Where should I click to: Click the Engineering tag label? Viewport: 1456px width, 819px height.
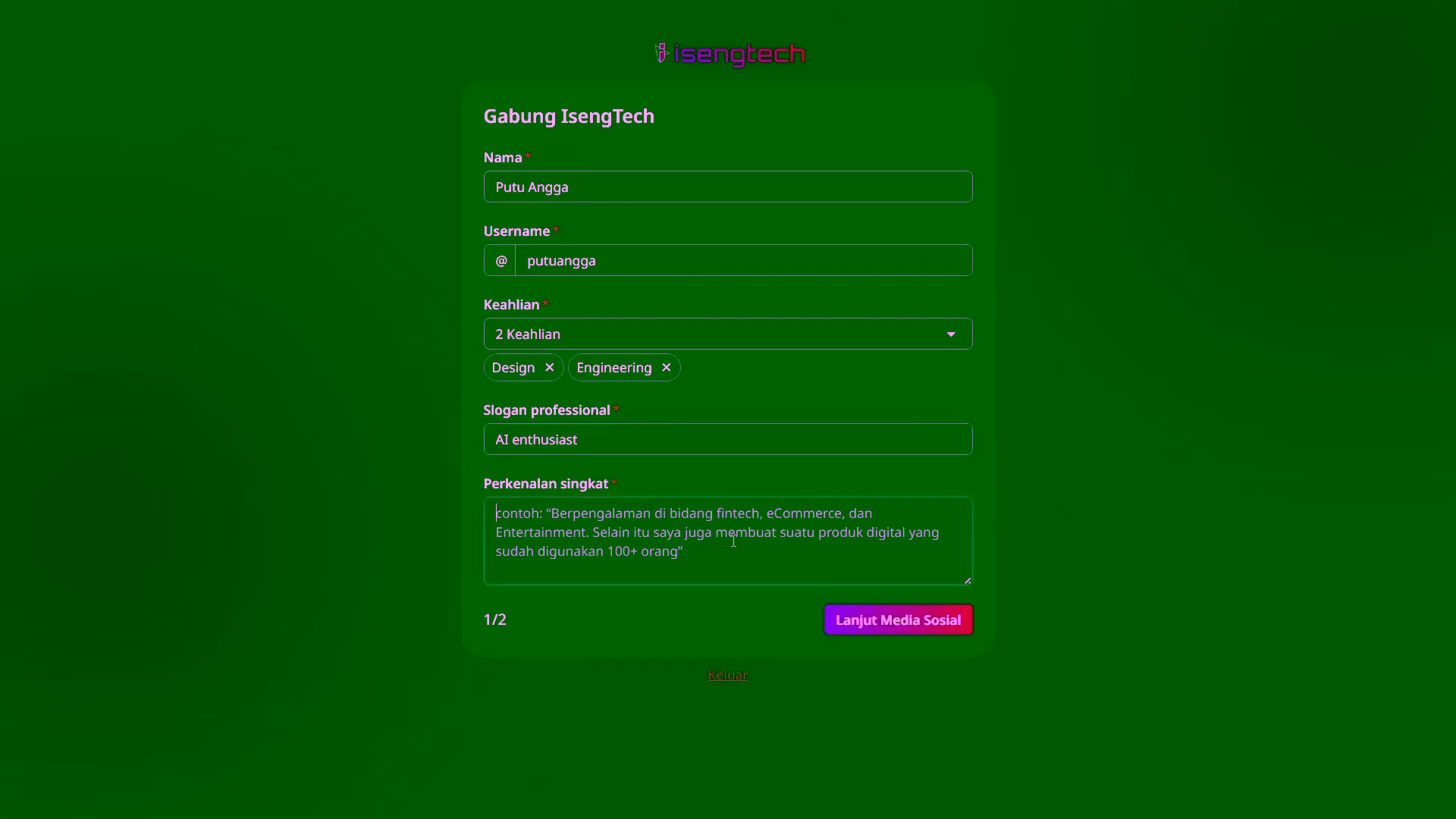tap(614, 368)
